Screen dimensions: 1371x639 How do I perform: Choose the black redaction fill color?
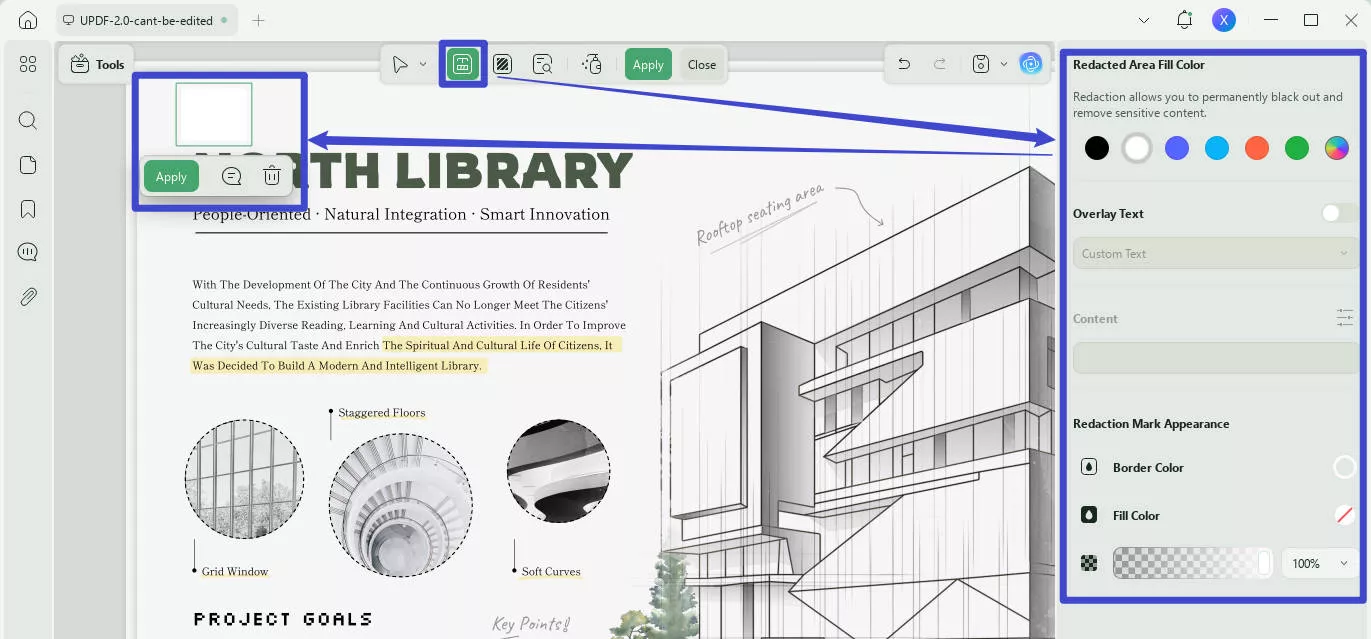pos(1097,148)
